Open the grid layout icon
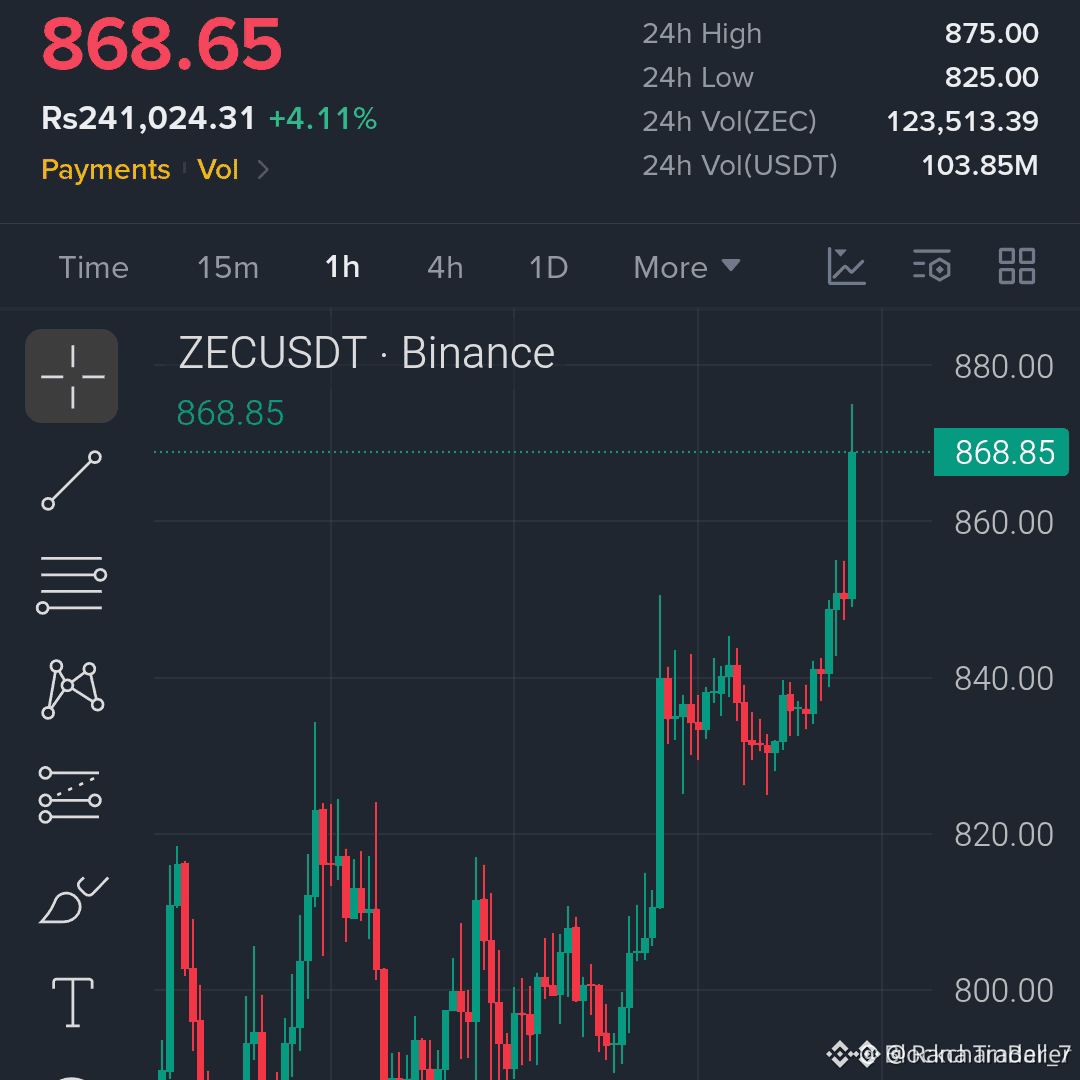This screenshot has height=1080, width=1080. coord(1017,267)
